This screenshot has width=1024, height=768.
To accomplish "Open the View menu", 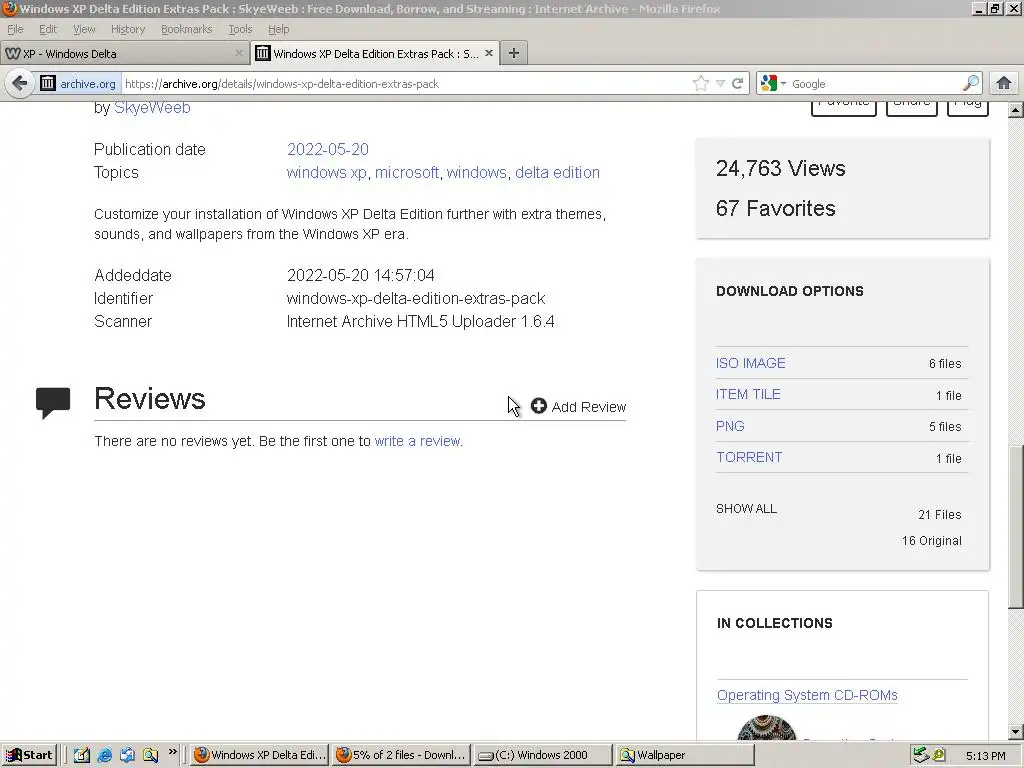I will (84, 29).
